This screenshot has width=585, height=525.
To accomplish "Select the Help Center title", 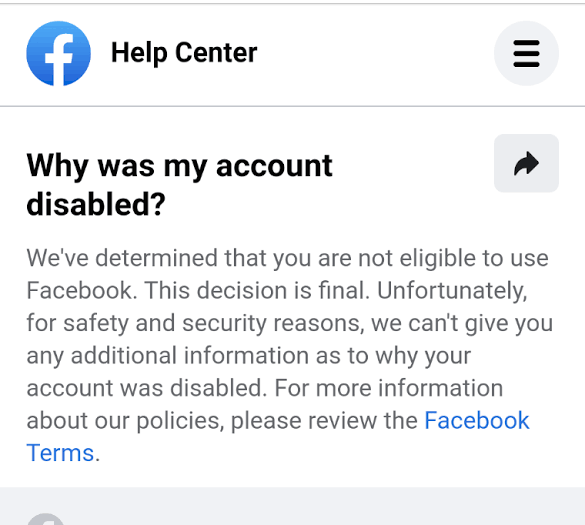I will pos(184,53).
